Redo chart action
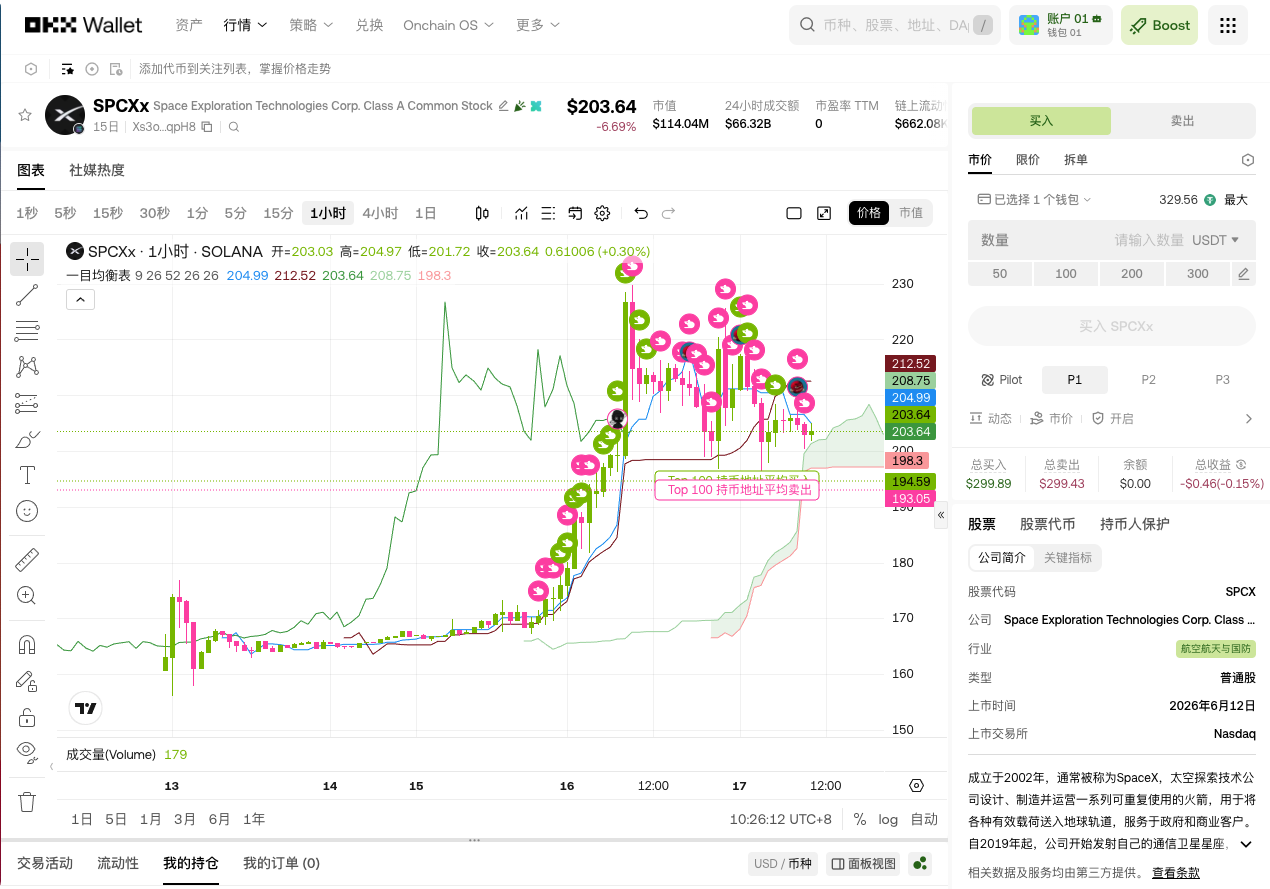1270x889 pixels. 668,213
